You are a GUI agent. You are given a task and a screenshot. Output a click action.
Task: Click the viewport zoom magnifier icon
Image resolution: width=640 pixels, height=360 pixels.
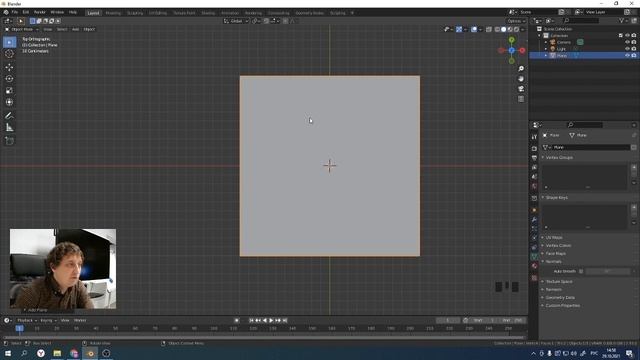(521, 69)
